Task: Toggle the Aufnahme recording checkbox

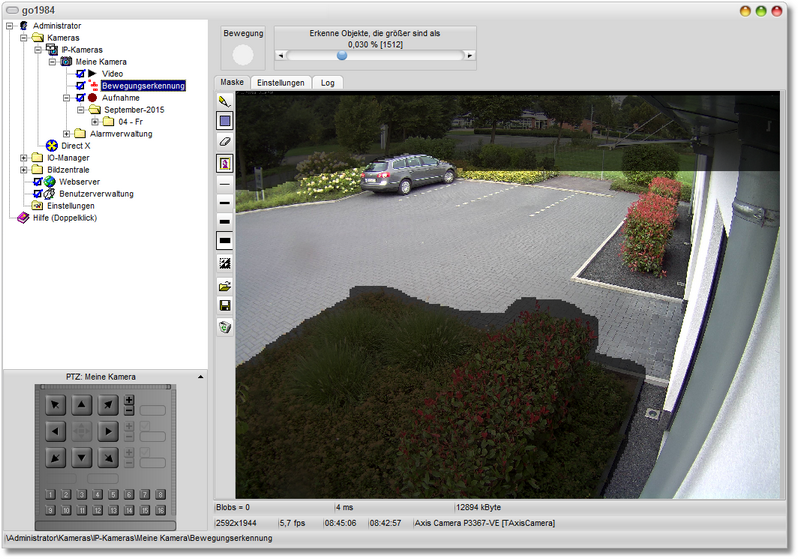Action: click(x=81, y=98)
